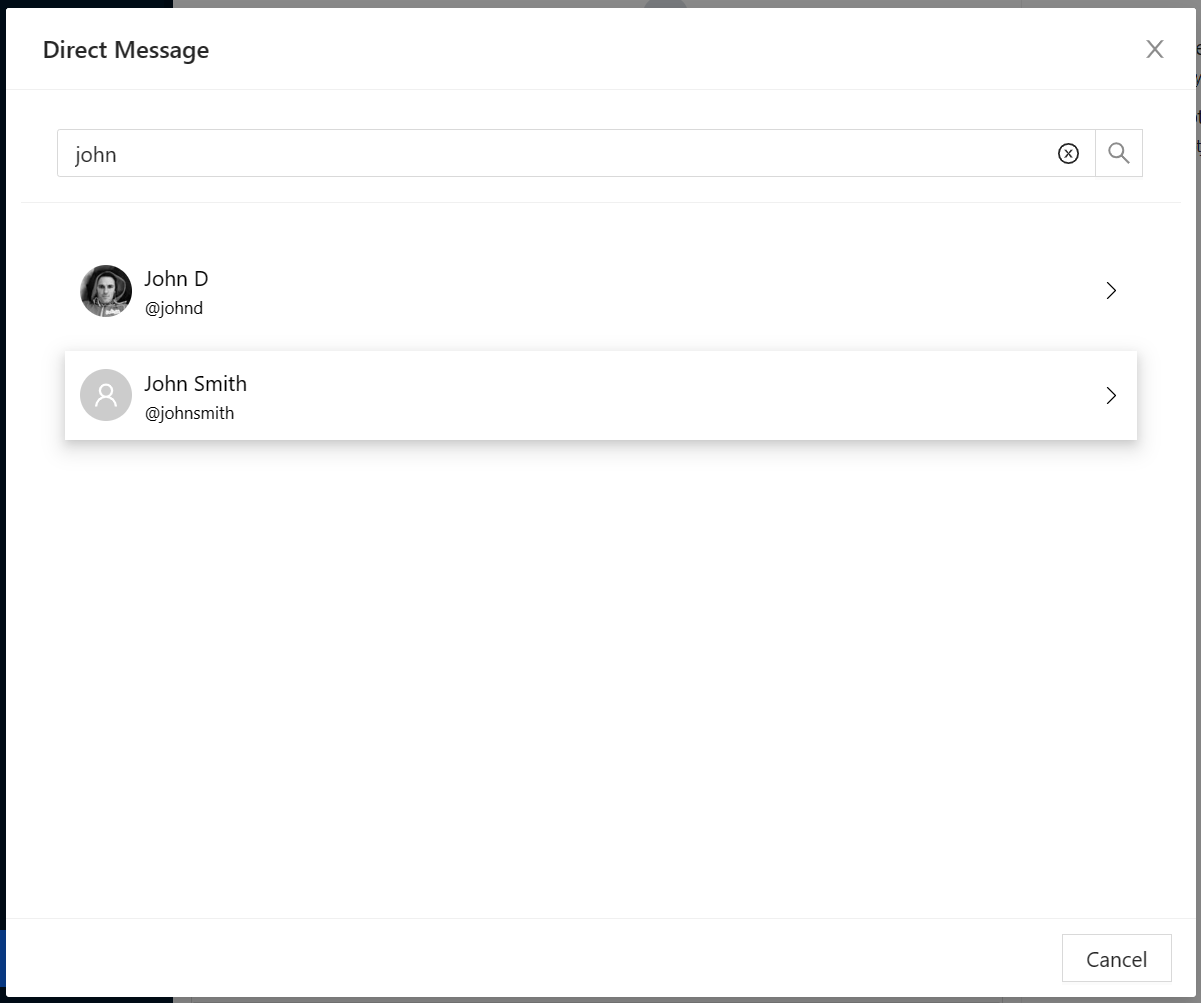1201x1003 pixels.
Task: Select the @johnd username link
Action: coord(175,308)
